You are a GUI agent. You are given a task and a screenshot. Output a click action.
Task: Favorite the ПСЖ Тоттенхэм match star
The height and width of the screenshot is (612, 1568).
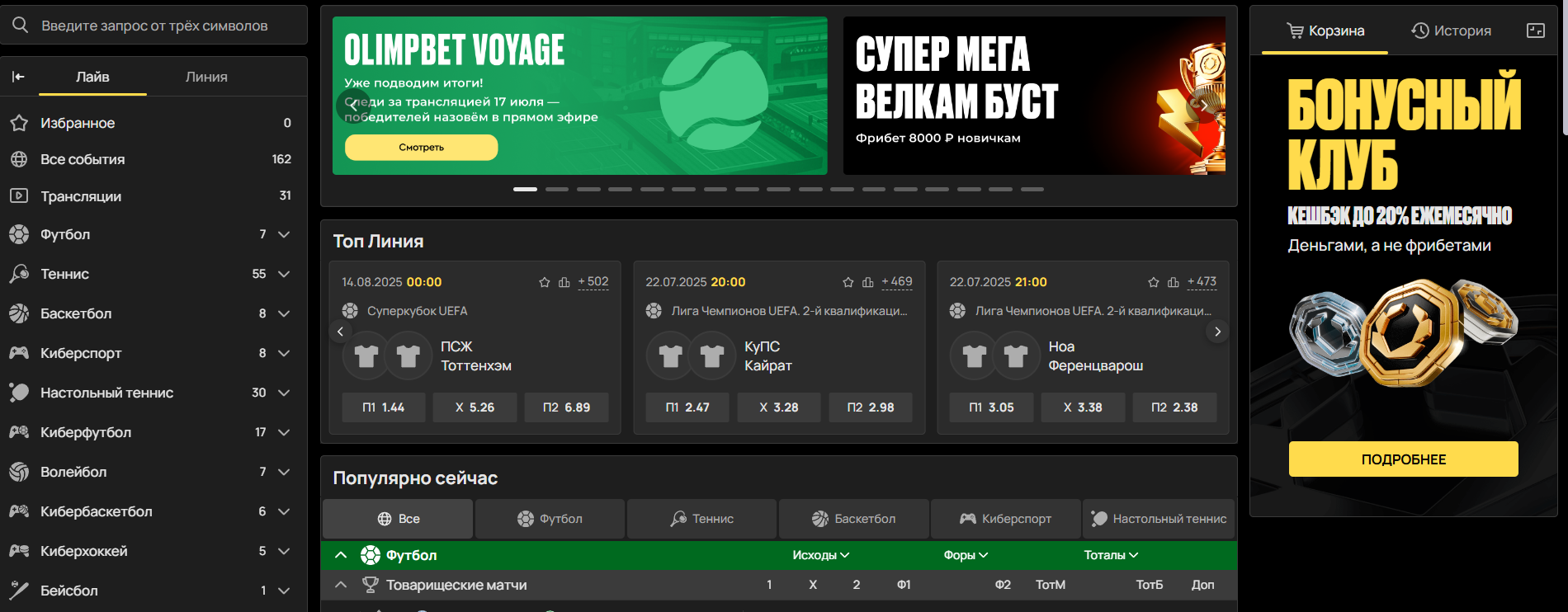tap(545, 282)
